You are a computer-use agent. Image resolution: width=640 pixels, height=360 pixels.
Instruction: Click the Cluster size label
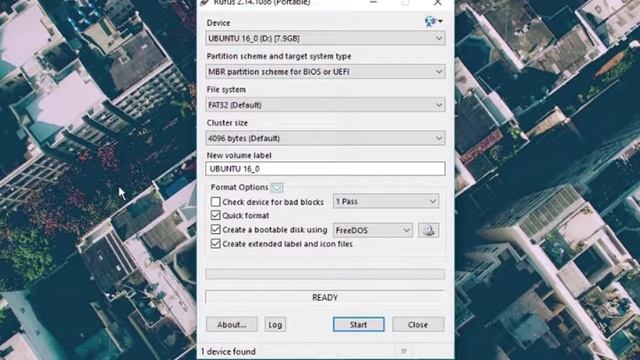[x=227, y=123]
